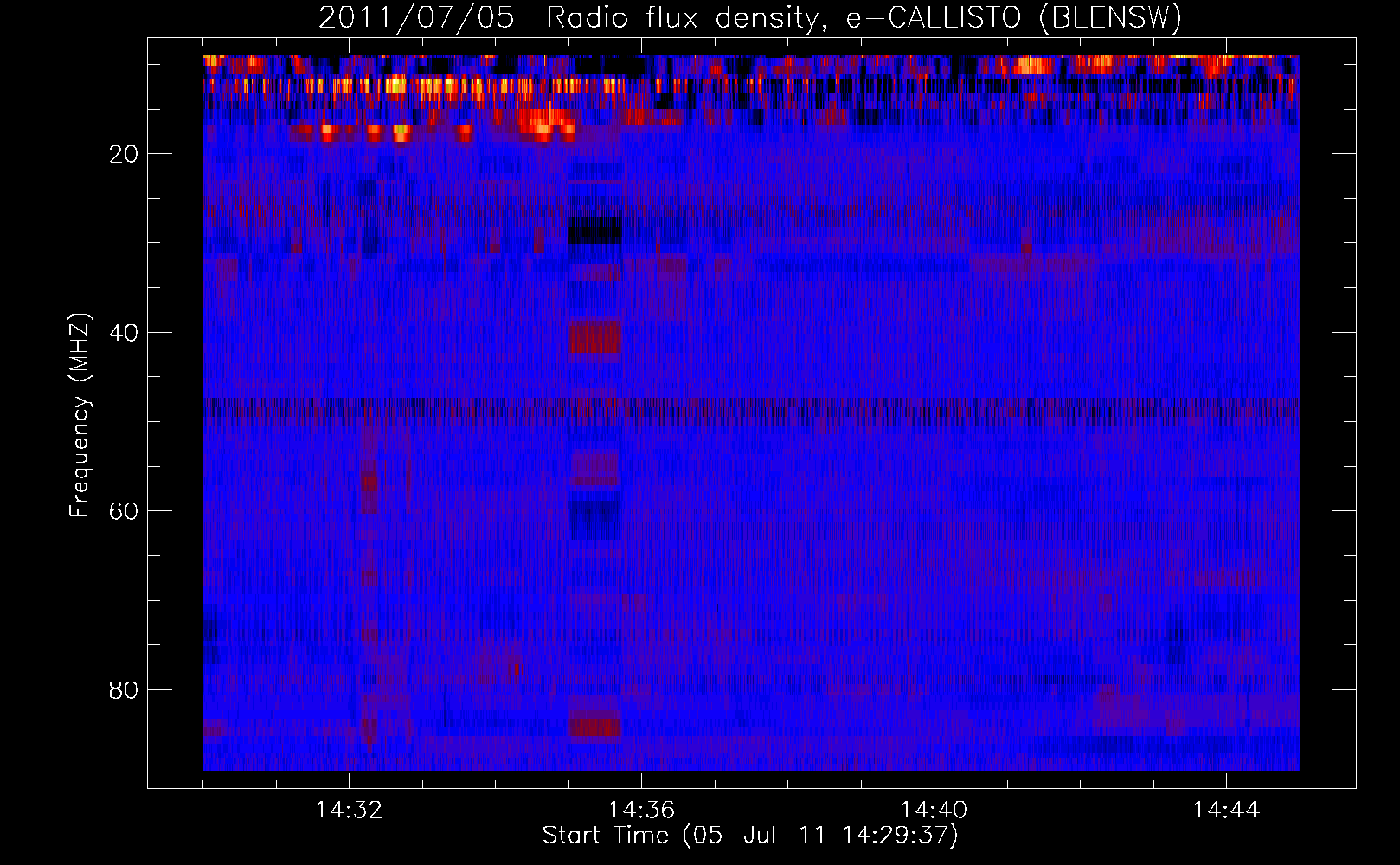
Task: Click the 60 MHz frequency tick label
Action: click(124, 511)
